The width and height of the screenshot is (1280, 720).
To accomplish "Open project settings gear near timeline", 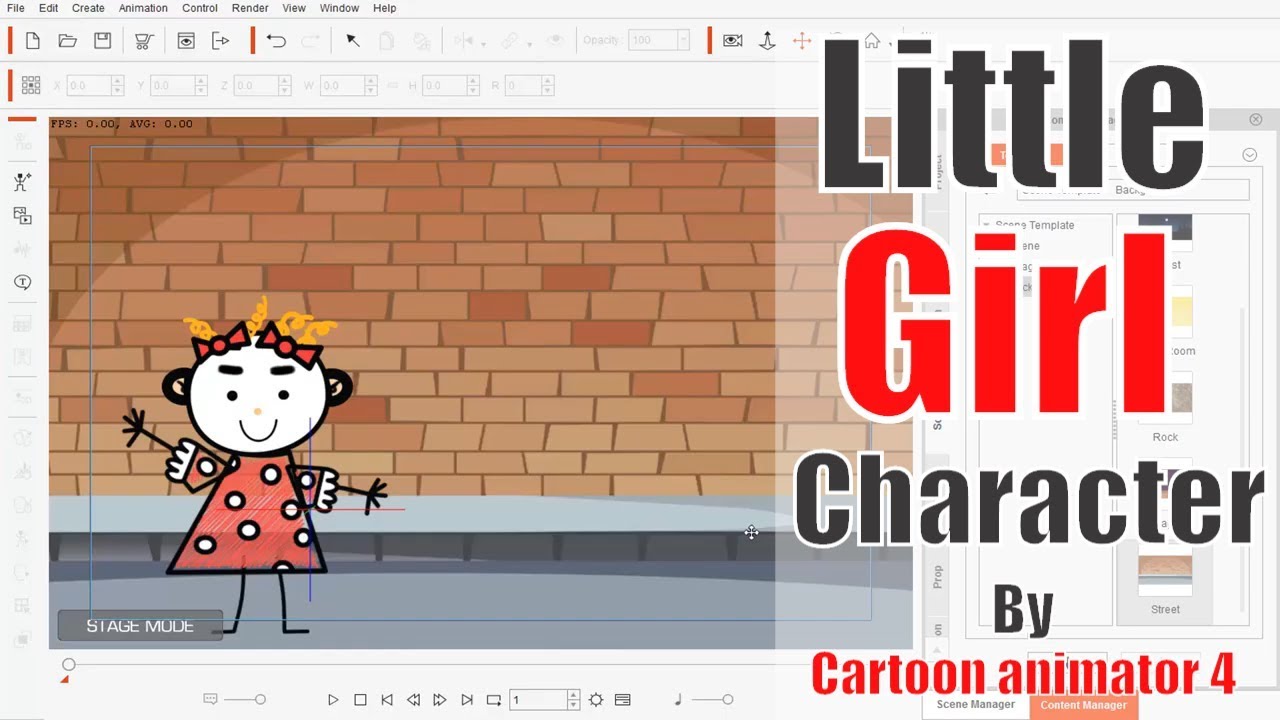I will tap(596, 700).
